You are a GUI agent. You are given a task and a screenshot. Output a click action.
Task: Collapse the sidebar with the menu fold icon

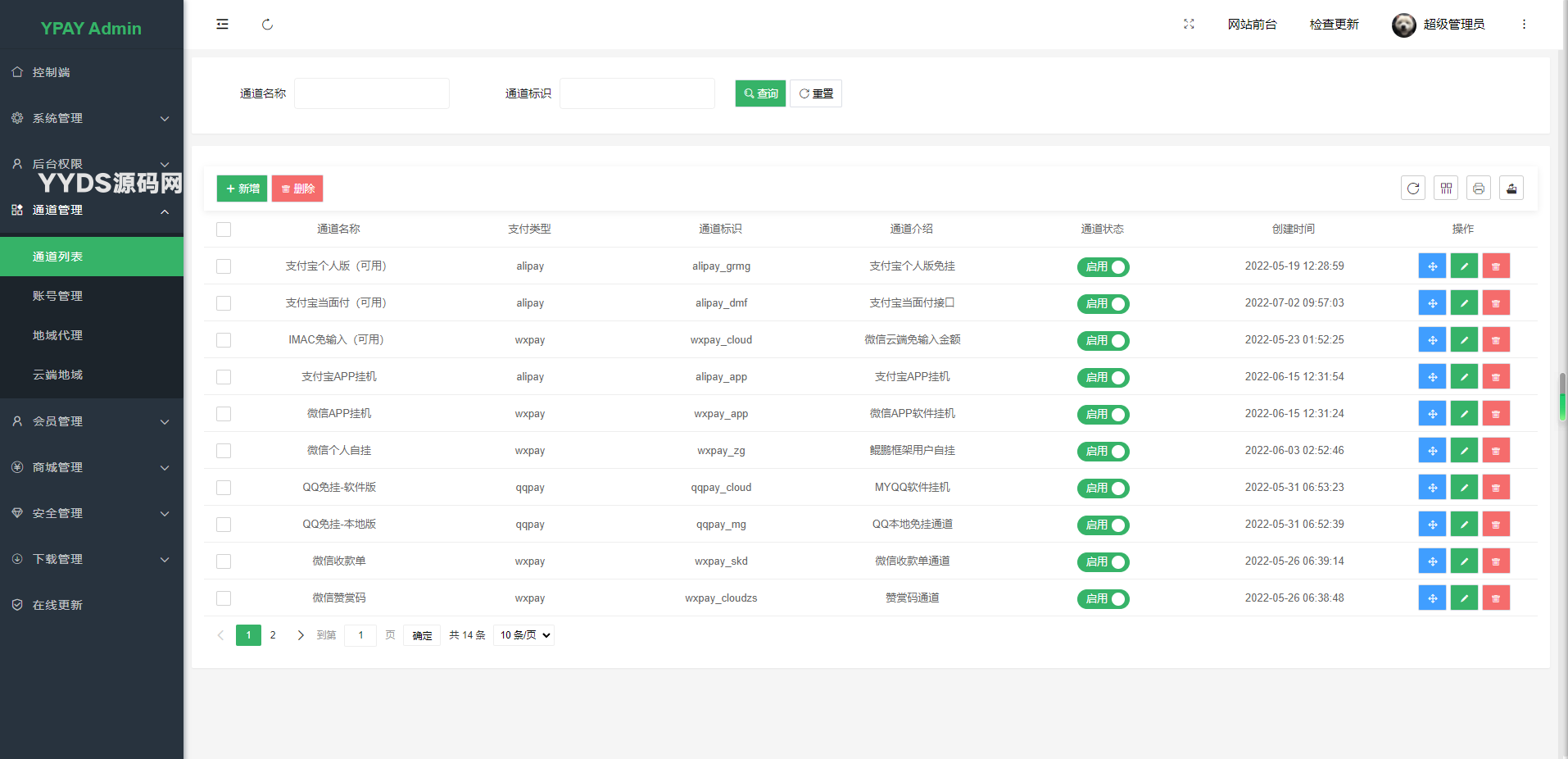222,25
